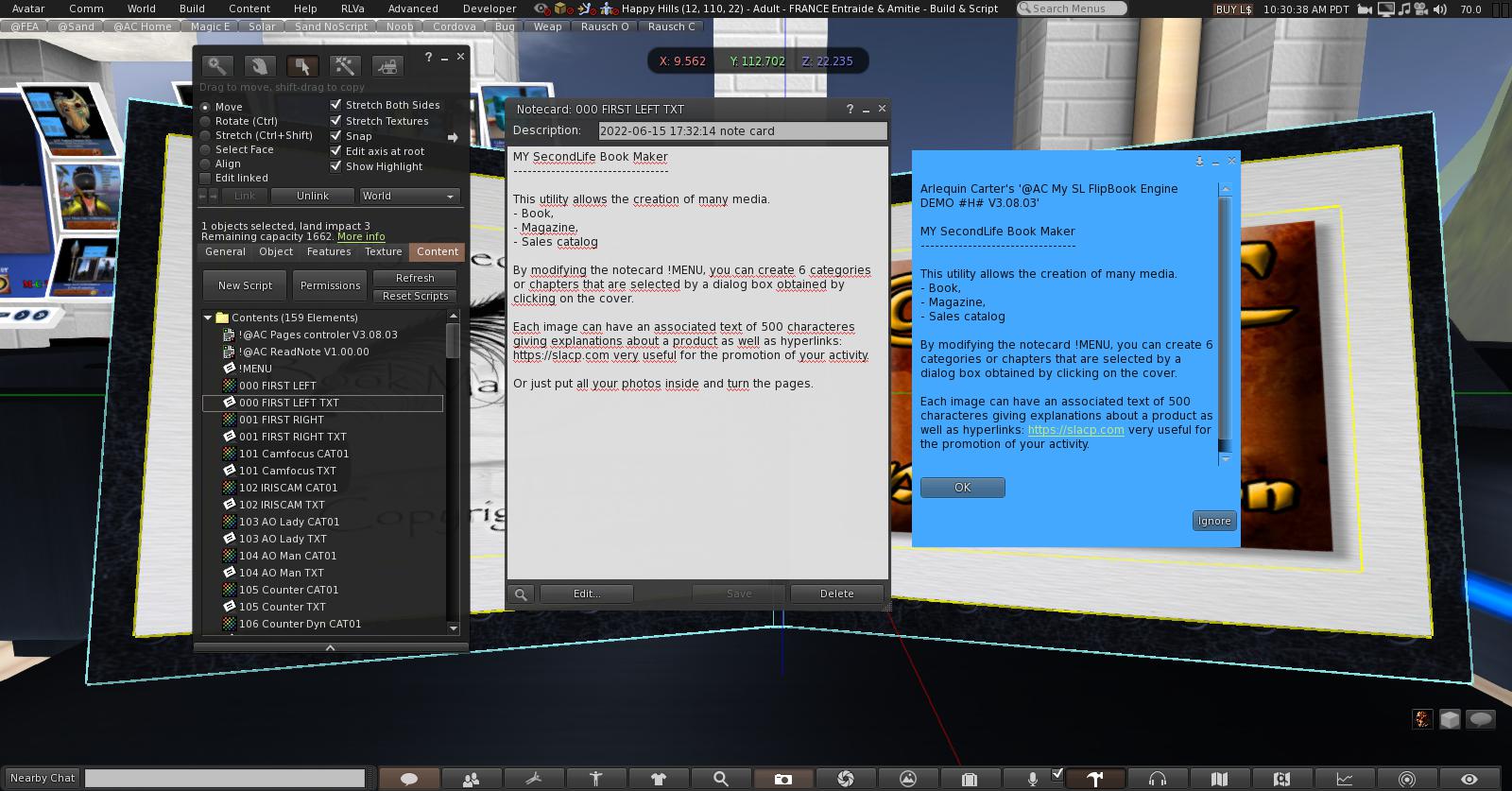
Task: Click the world map icon in toolbar
Action: pyautogui.click(x=1219, y=779)
